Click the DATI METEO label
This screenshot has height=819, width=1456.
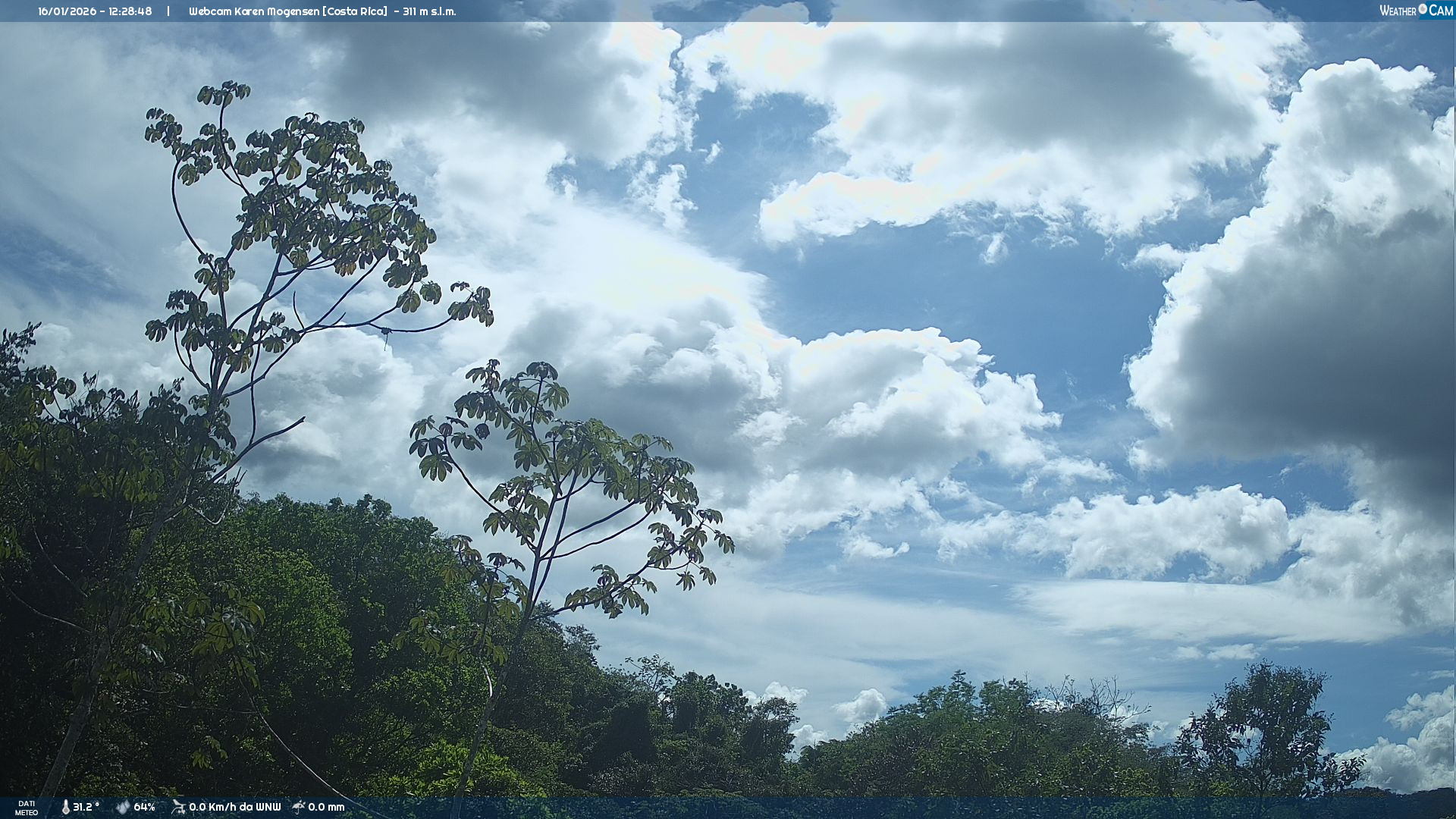click(x=27, y=808)
